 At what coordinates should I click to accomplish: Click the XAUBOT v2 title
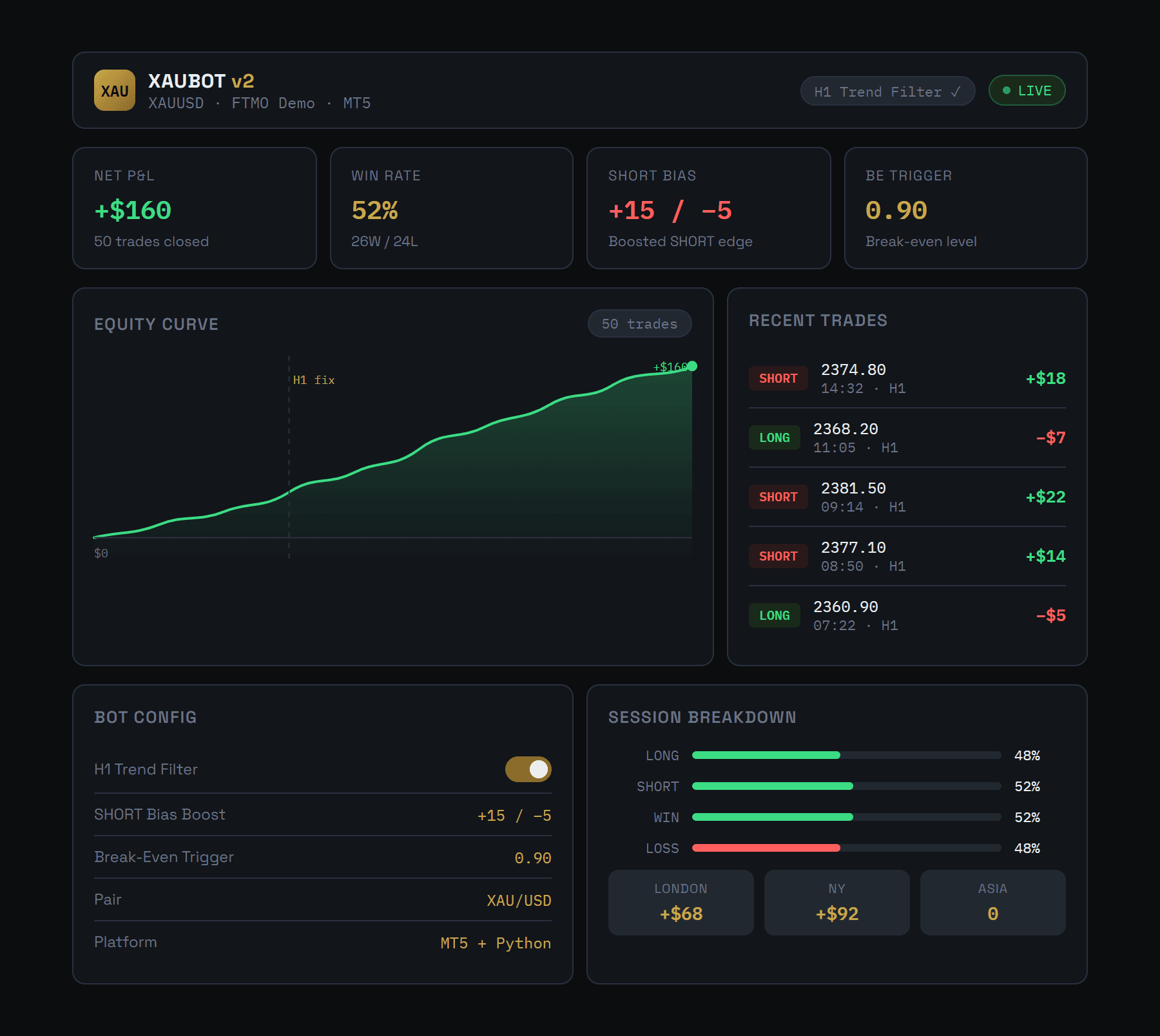[201, 81]
